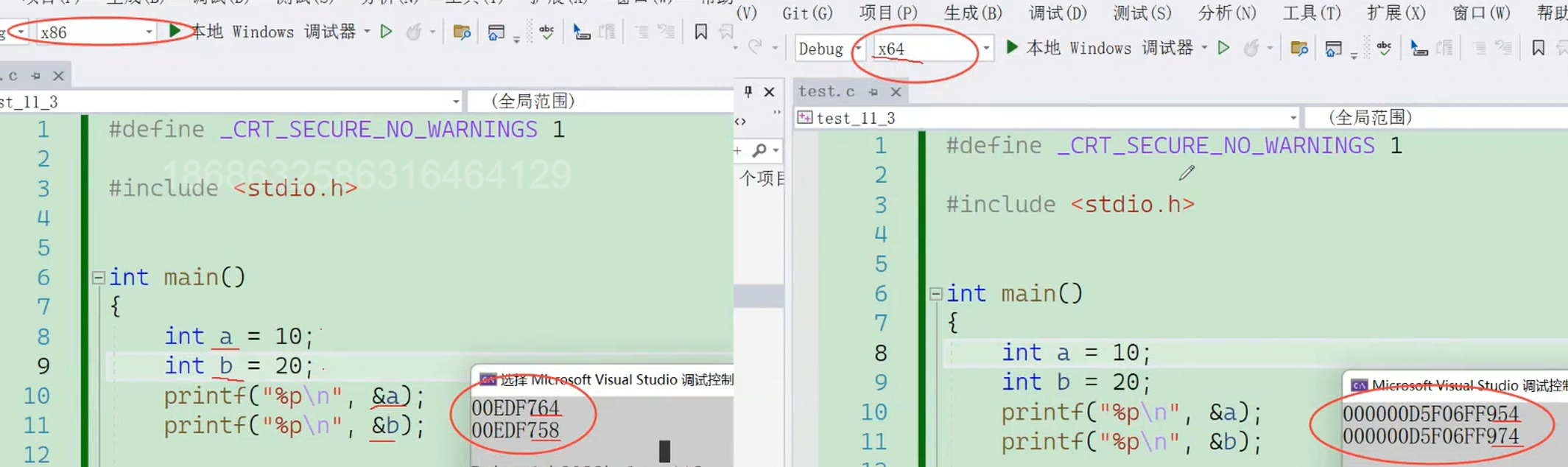This screenshot has height=467, width=1568.
Task: Click _CRT_SECURE_NO_WARNINGS define in right editor
Action: 1216,146
